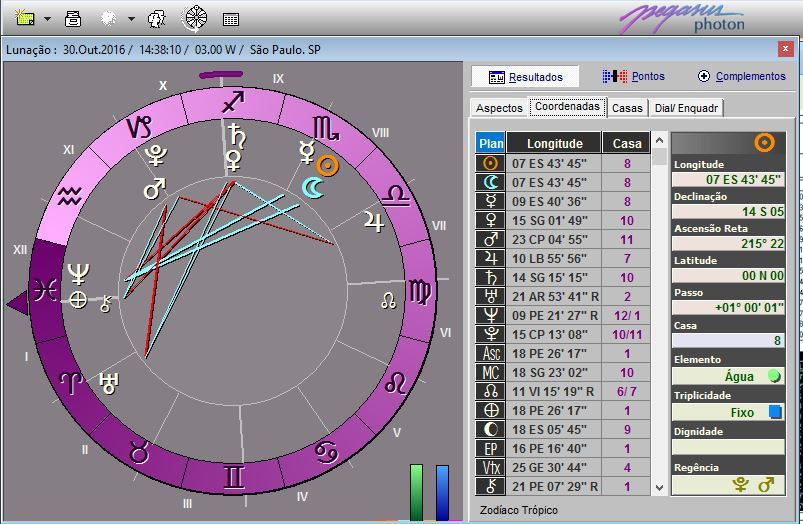Select the Sun row icon in table
The image size is (803, 524).
click(x=490, y=163)
